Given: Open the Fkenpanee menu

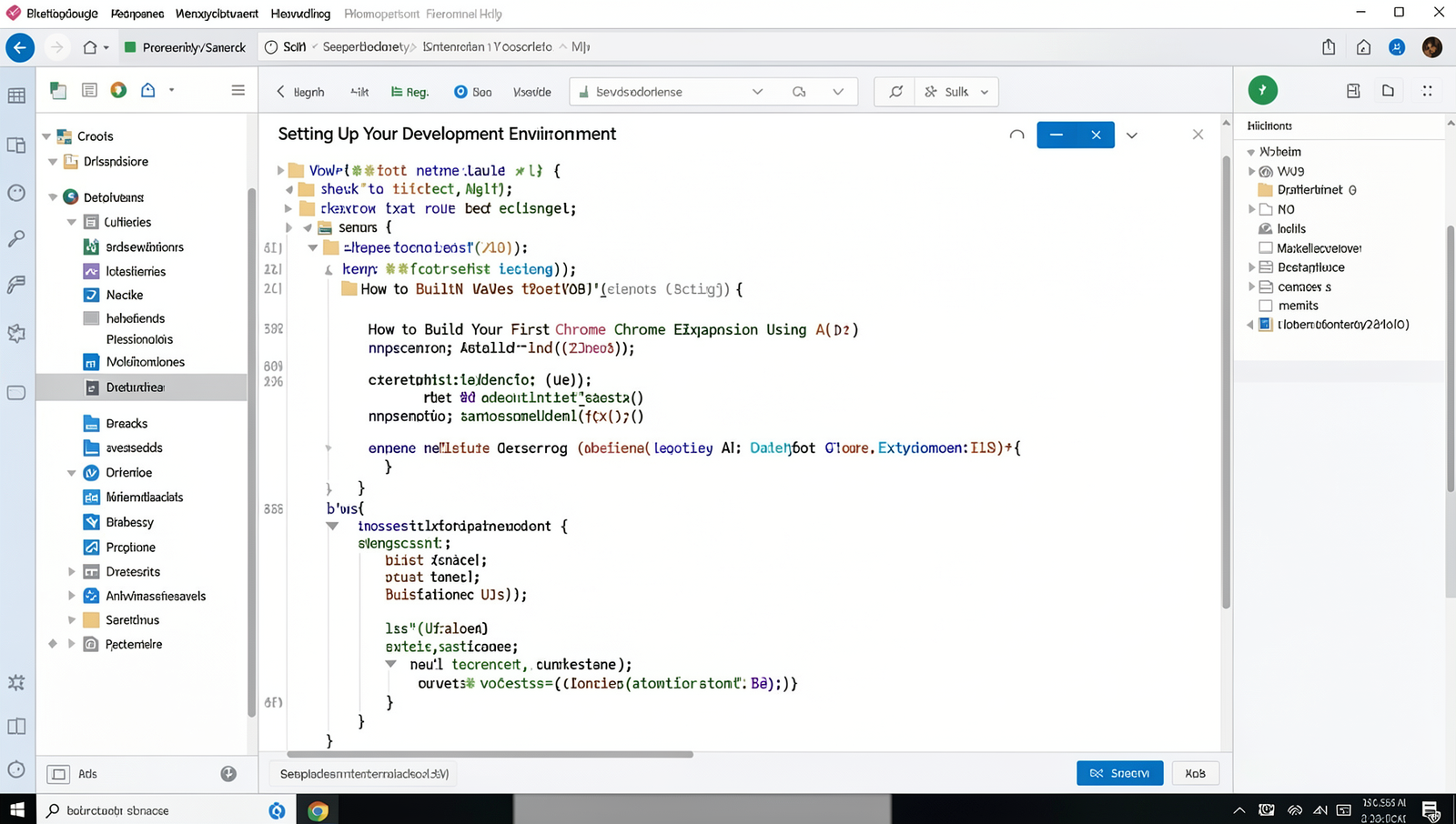Looking at the screenshot, I should [x=137, y=14].
